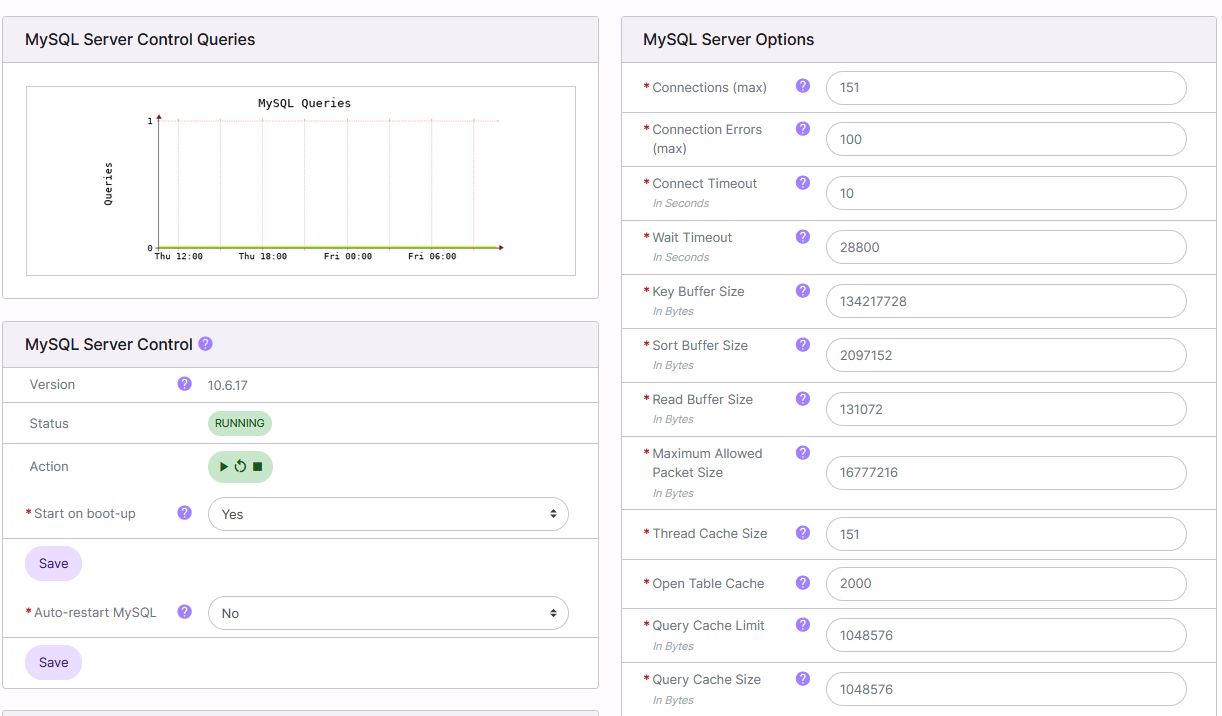This screenshot has width=1222, height=716.
Task: Click the Connect Timeout input field
Action: 1006,193
